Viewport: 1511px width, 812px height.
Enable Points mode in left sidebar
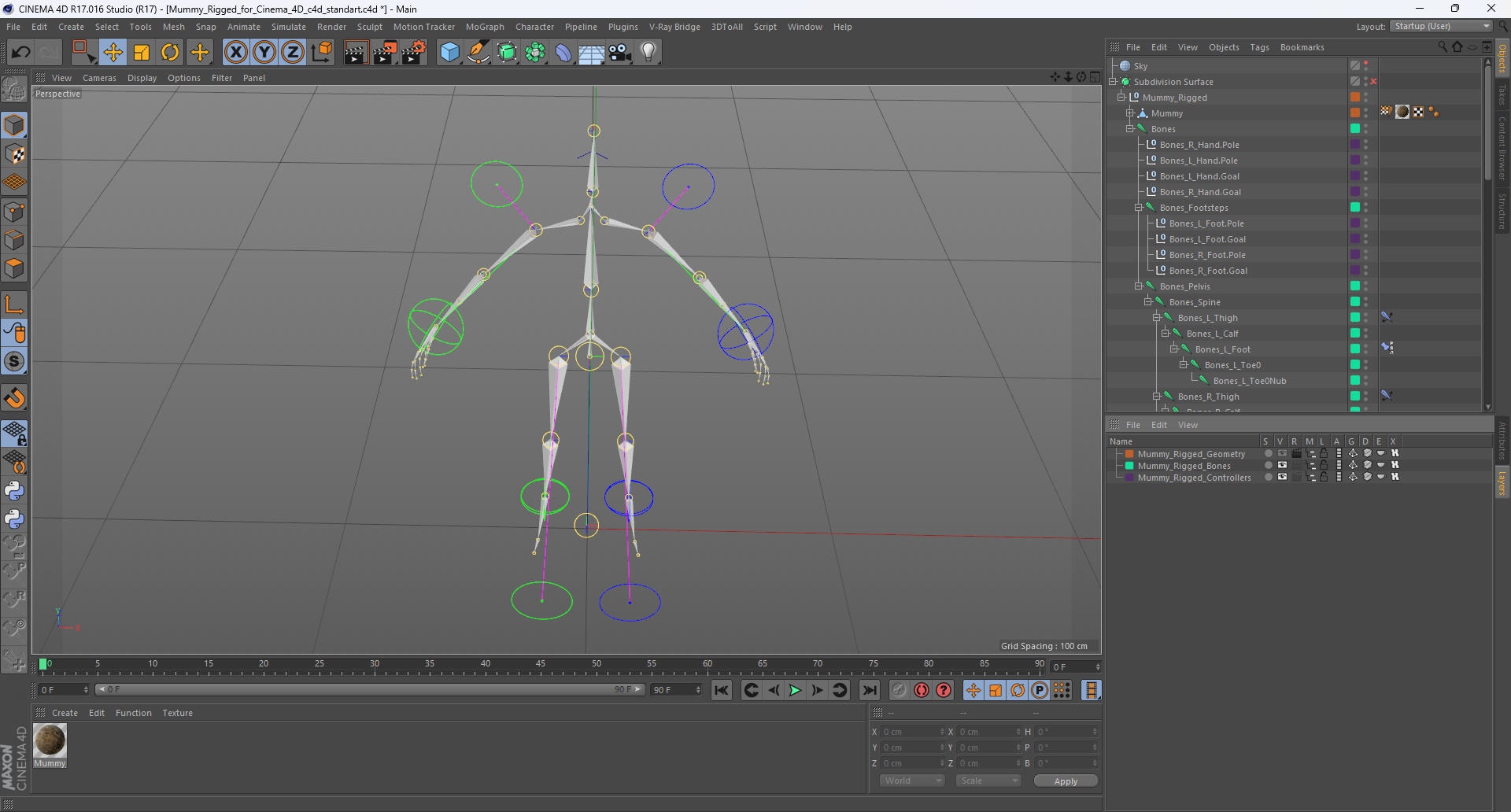[x=14, y=212]
